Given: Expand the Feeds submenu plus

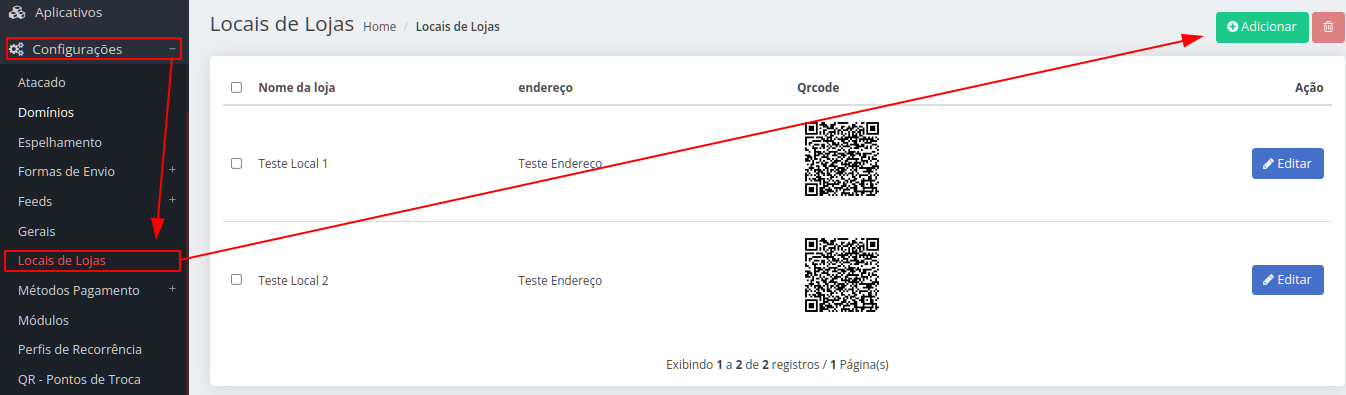Looking at the screenshot, I should click(x=172, y=200).
